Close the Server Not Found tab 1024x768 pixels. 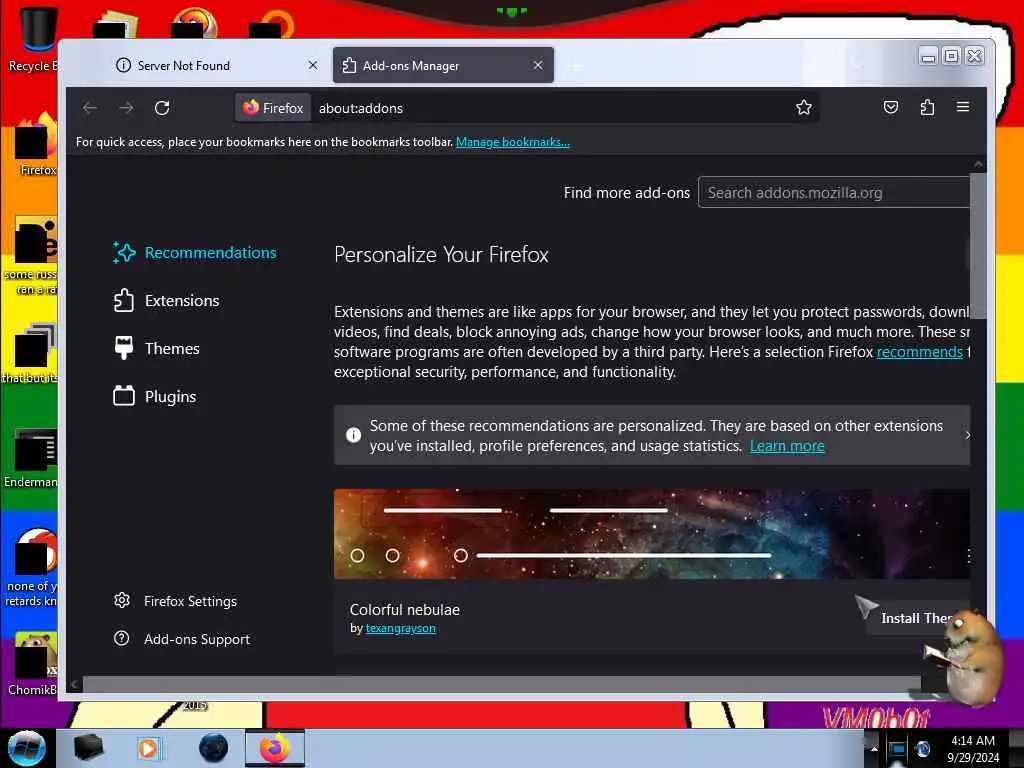(x=313, y=65)
